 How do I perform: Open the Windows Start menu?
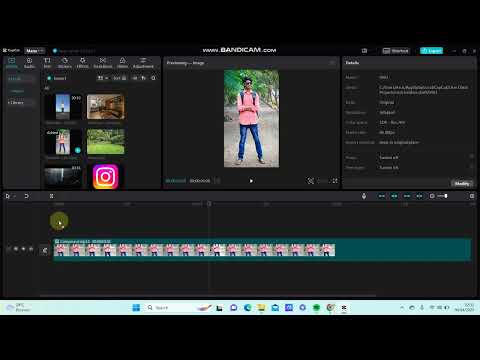click(136, 307)
